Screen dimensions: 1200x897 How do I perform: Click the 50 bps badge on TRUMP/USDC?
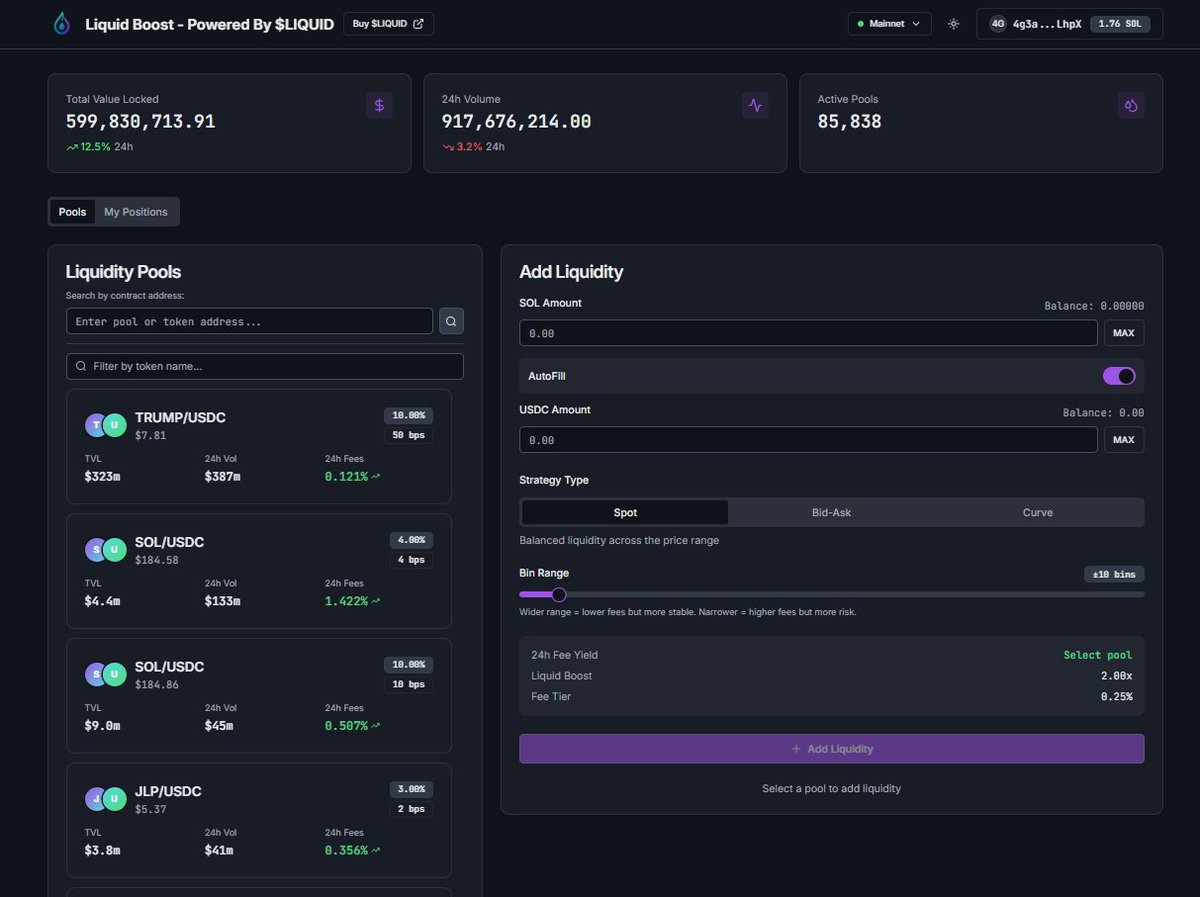tap(408, 436)
